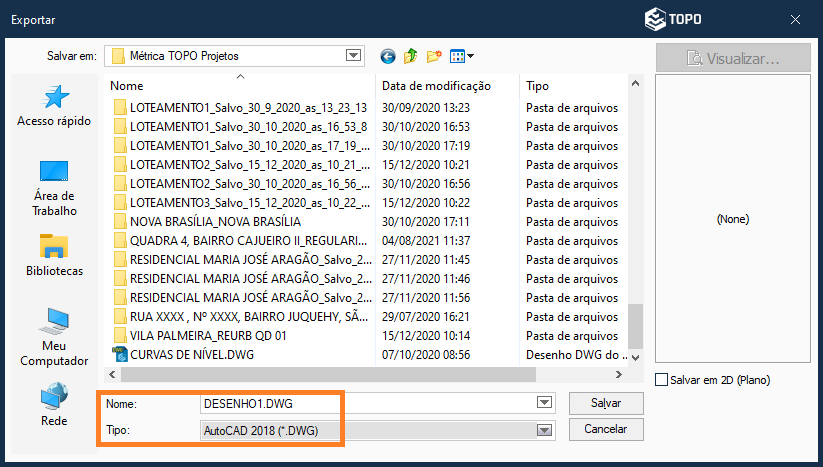Viewport: 823px width, 467px height.
Task: Open Bibliotecas in the sidebar
Action: (54, 255)
